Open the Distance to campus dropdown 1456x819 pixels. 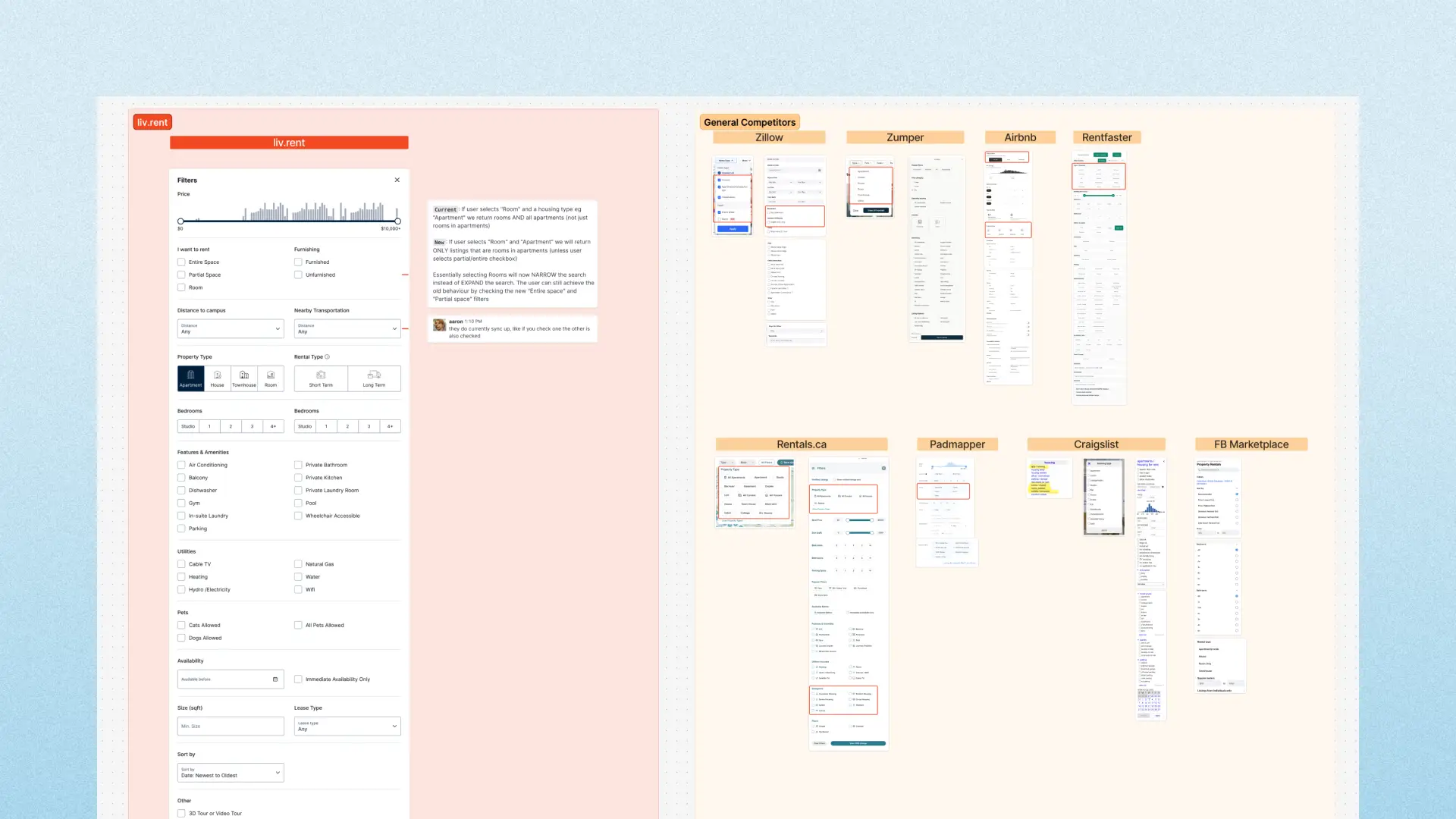[x=231, y=328]
